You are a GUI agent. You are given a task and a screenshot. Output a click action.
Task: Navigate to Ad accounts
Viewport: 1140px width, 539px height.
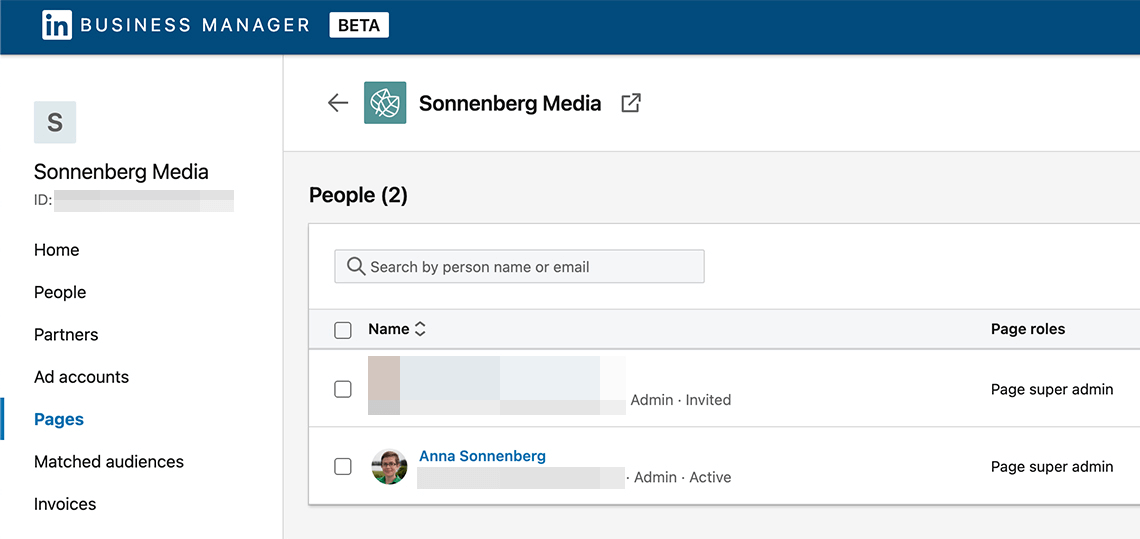(81, 377)
